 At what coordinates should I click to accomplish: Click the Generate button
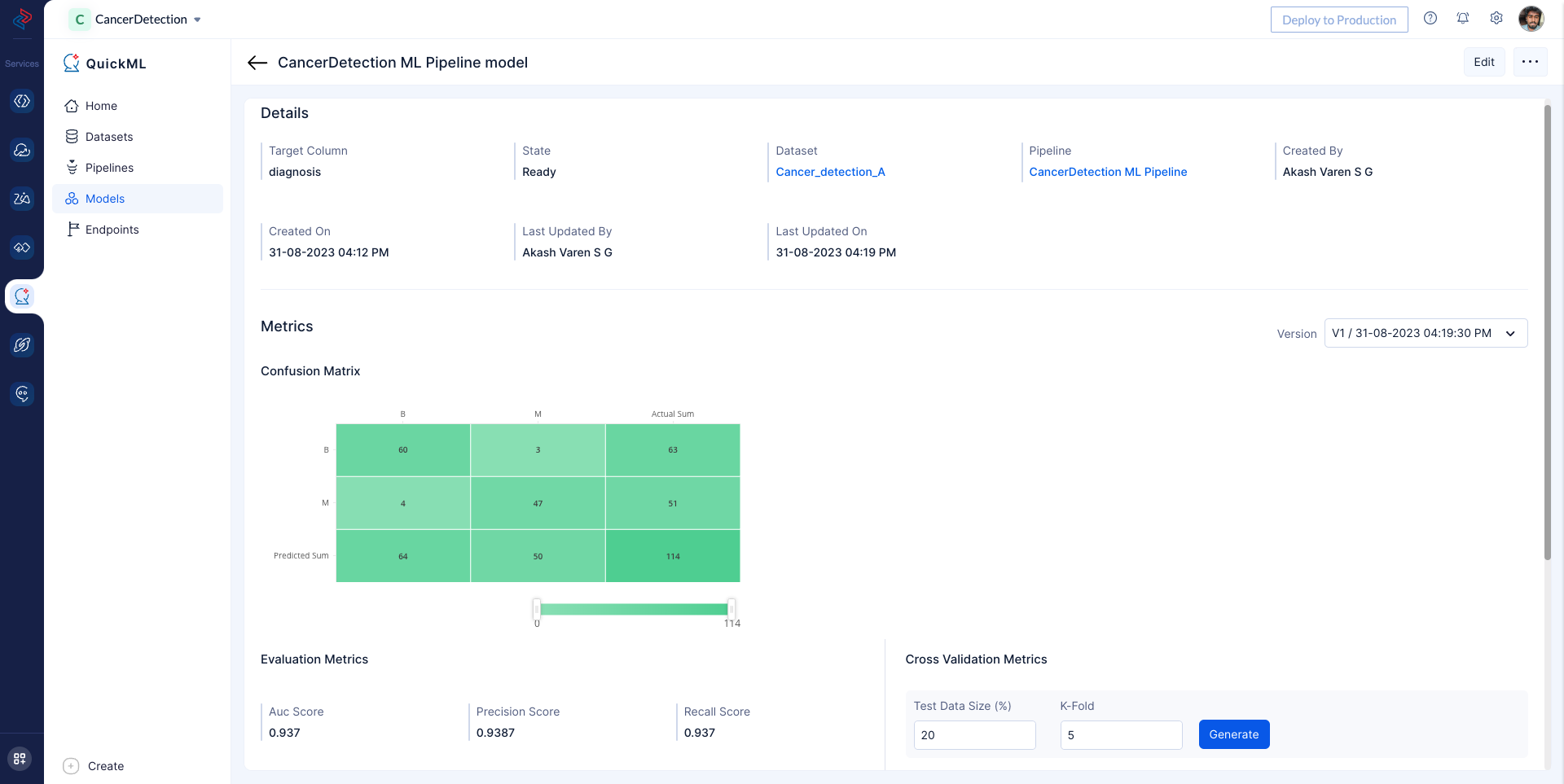click(1233, 734)
